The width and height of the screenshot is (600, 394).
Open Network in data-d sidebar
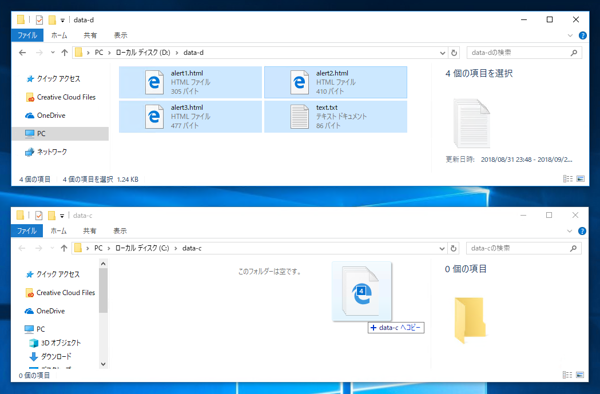(46, 152)
